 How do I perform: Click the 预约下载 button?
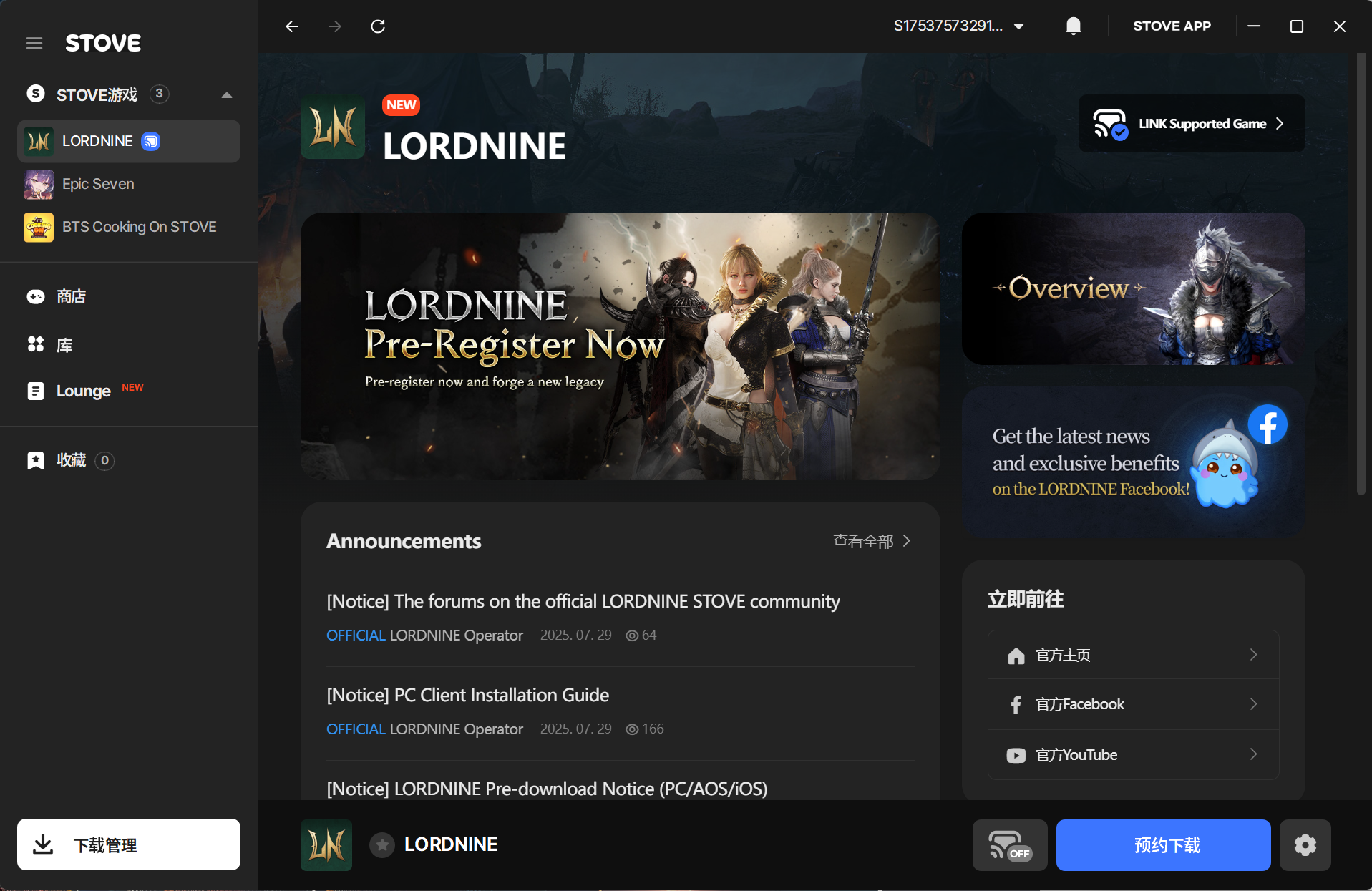pos(1164,845)
